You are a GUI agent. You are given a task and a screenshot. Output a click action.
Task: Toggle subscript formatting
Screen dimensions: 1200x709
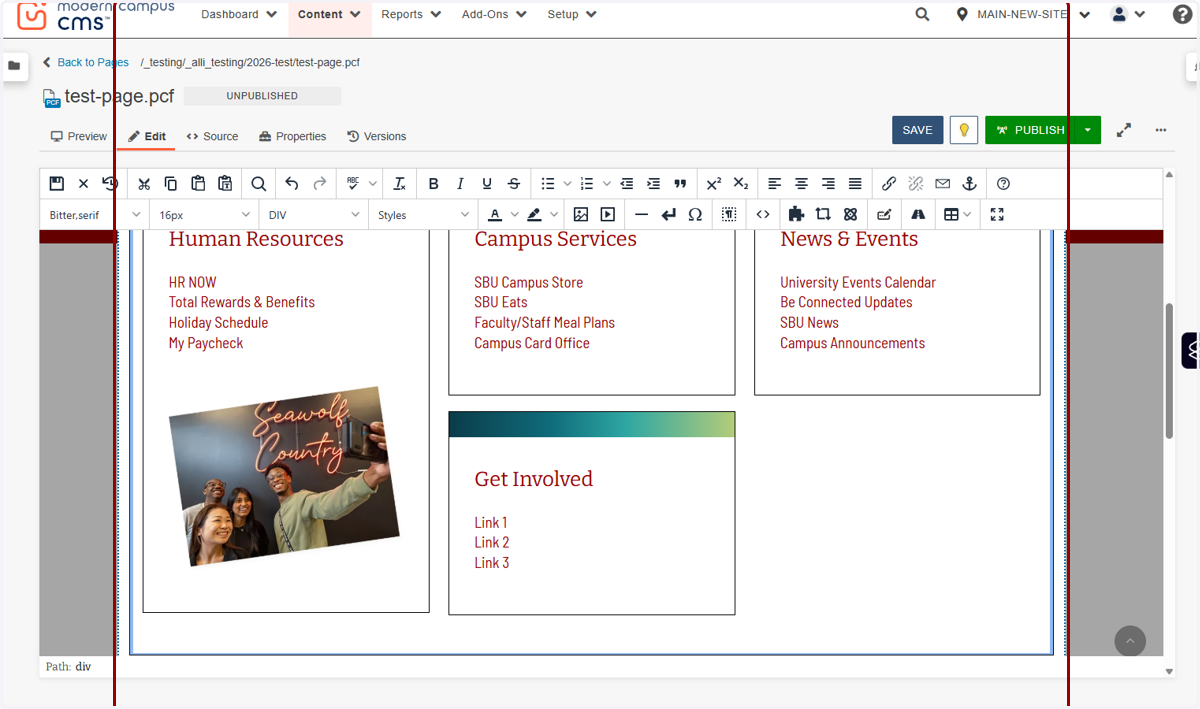click(x=741, y=184)
